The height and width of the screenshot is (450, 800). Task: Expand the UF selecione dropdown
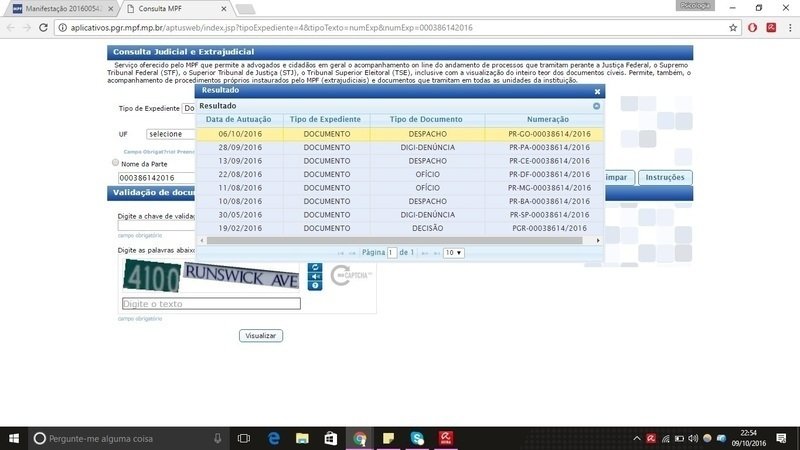click(171, 133)
